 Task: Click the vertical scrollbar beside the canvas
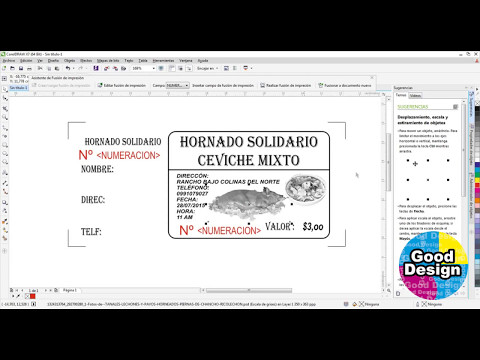pos(388,162)
